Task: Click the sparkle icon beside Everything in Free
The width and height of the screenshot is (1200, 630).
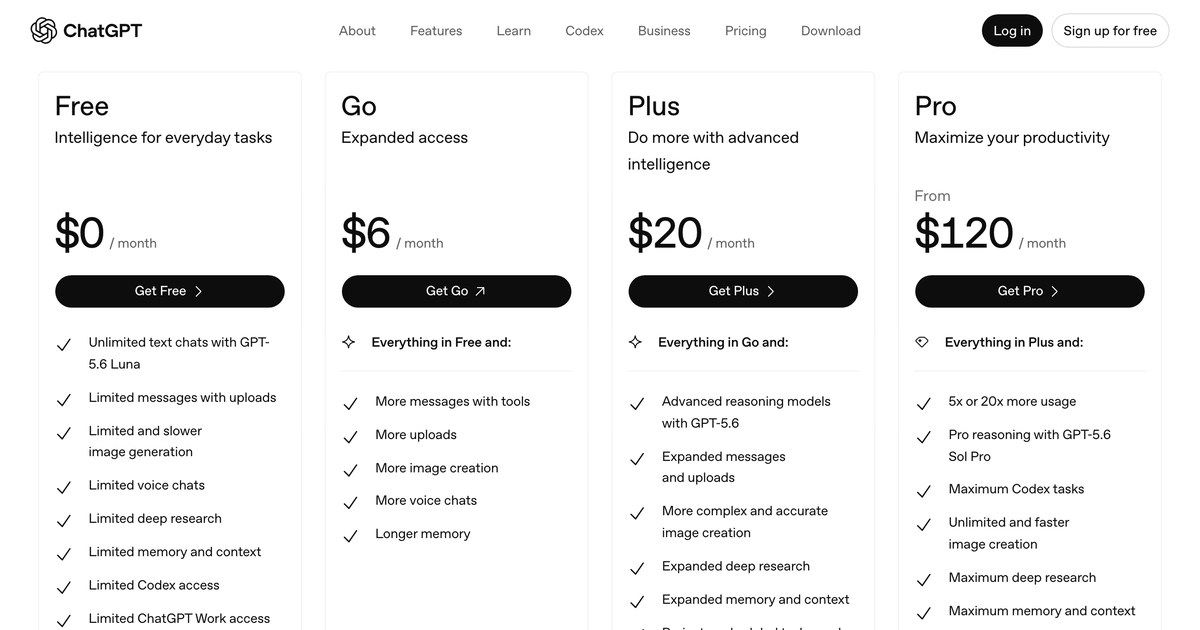Action: 349,342
